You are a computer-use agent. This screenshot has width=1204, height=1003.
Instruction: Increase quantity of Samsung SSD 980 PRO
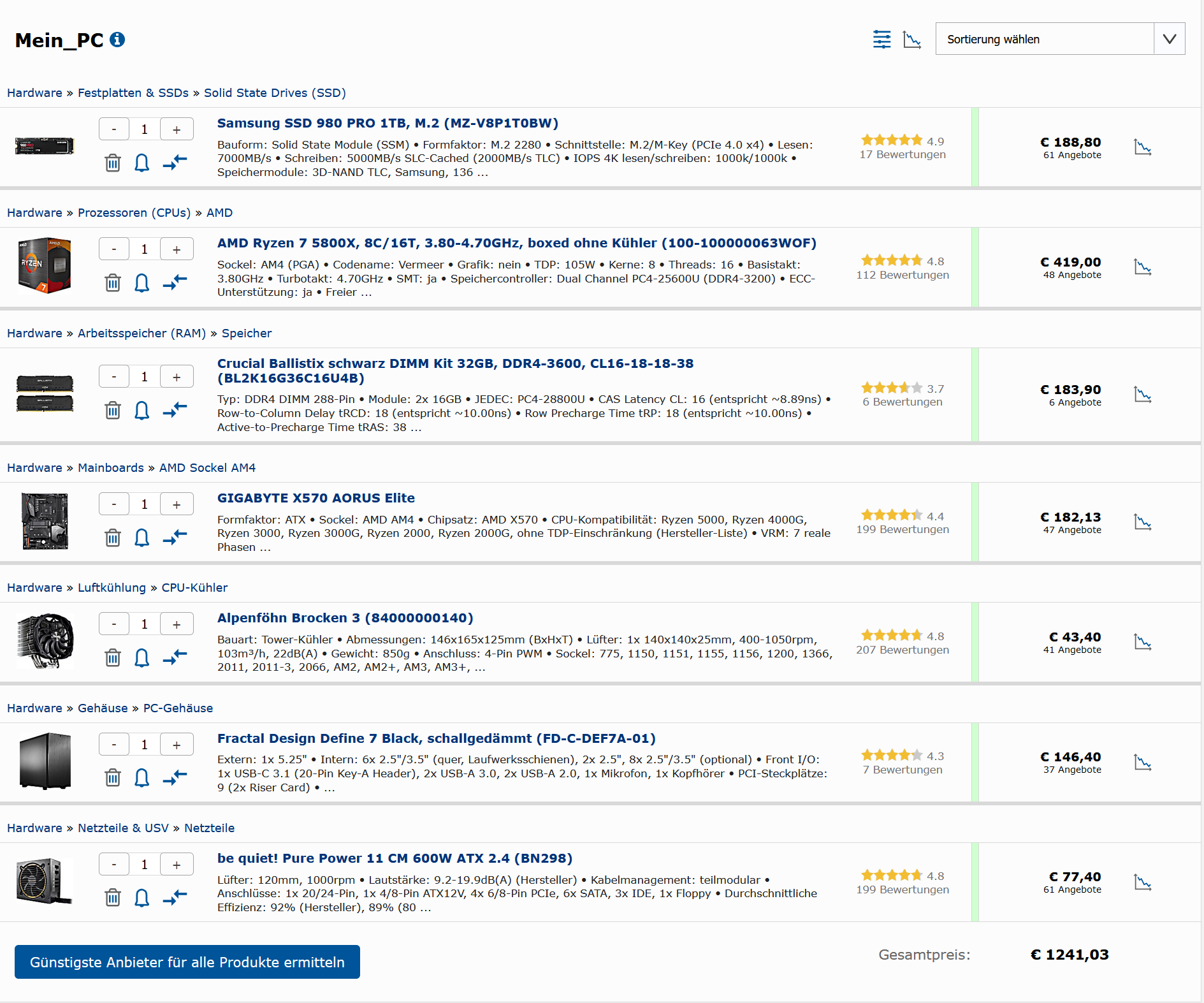(x=177, y=129)
